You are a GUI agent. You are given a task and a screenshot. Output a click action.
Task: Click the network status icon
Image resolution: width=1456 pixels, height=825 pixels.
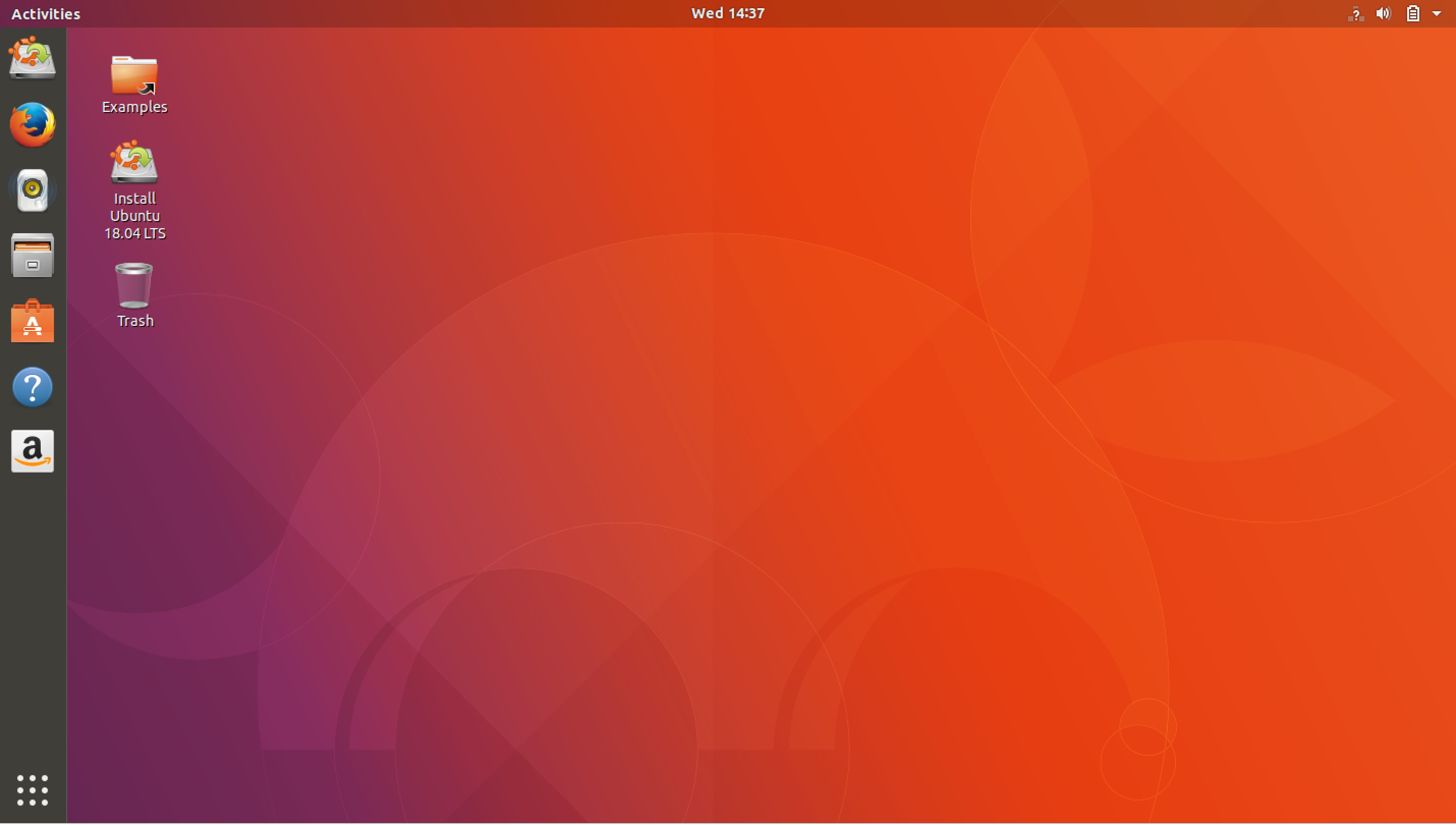(x=1355, y=14)
